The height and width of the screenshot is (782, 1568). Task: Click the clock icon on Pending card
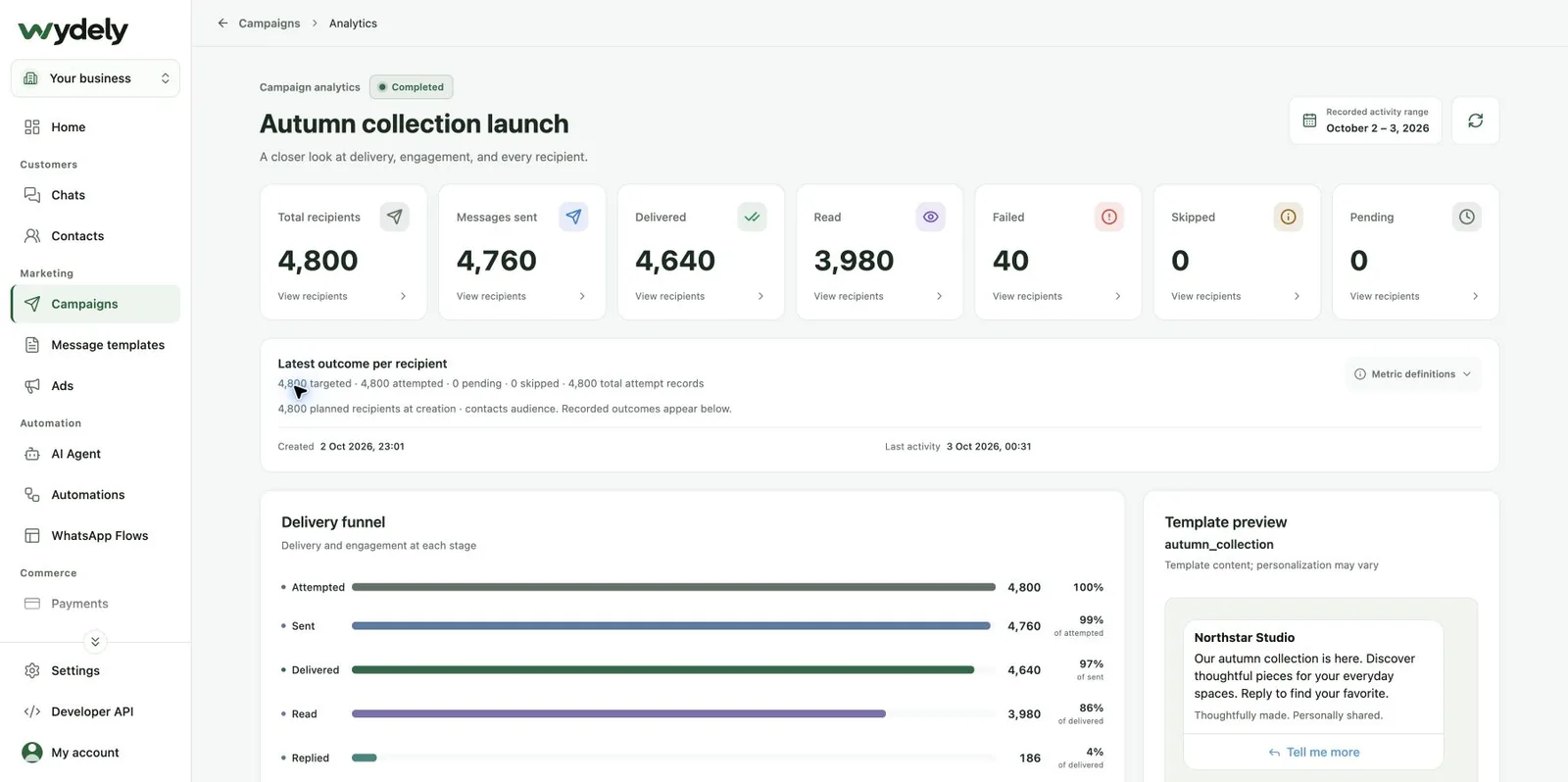tap(1466, 217)
